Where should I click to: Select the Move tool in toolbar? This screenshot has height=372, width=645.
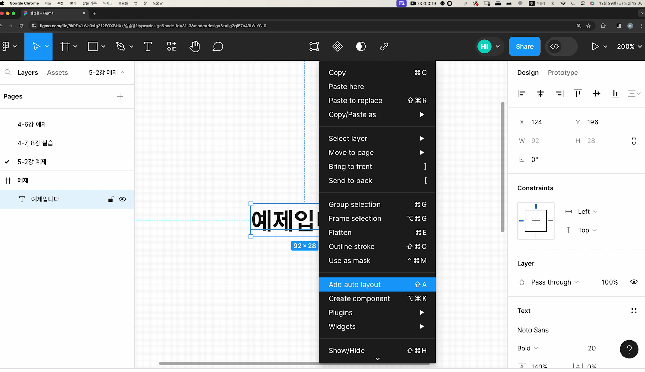click(36, 46)
